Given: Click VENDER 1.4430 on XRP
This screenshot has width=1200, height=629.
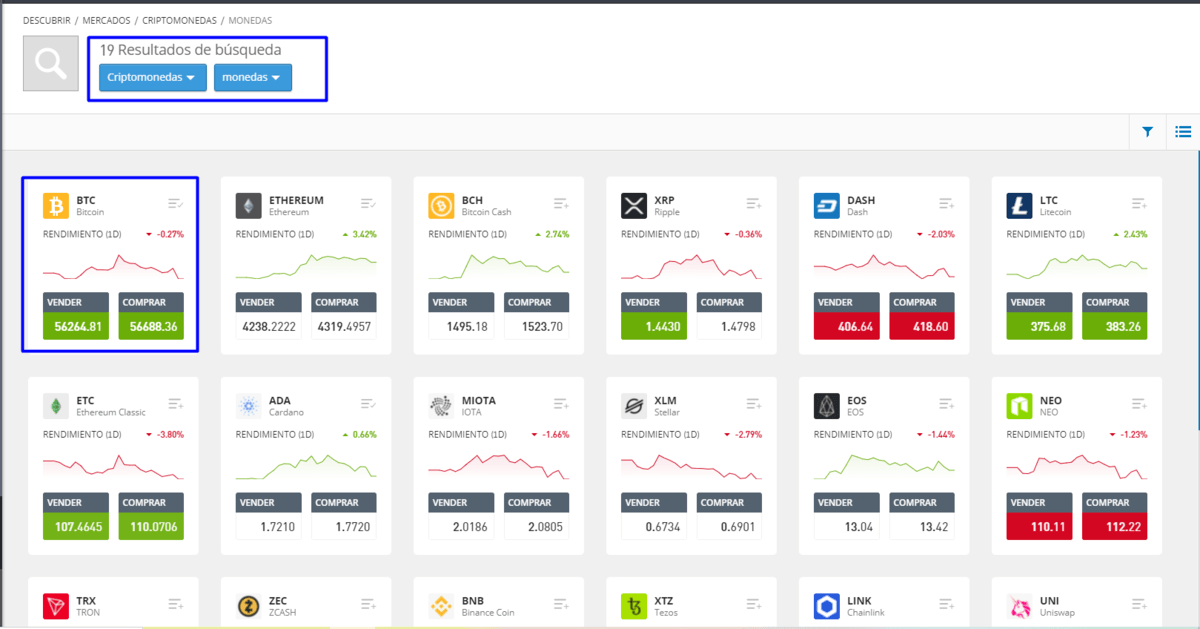Looking at the screenshot, I should 655,316.
